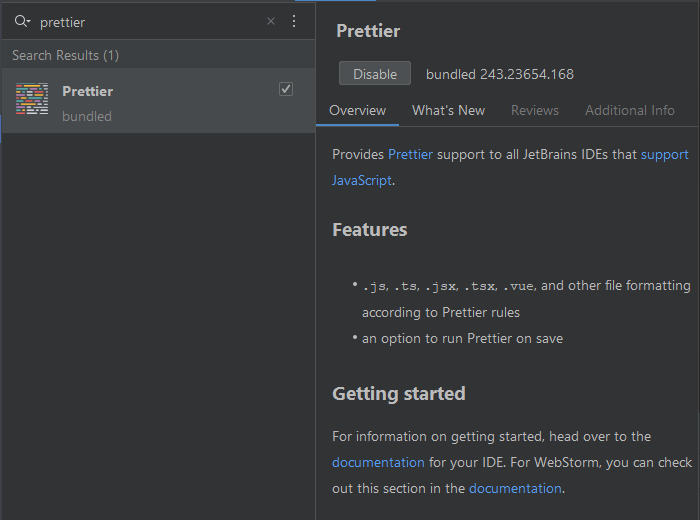Clear the plugin search text
This screenshot has width=700, height=520.
pyautogui.click(x=270, y=21)
